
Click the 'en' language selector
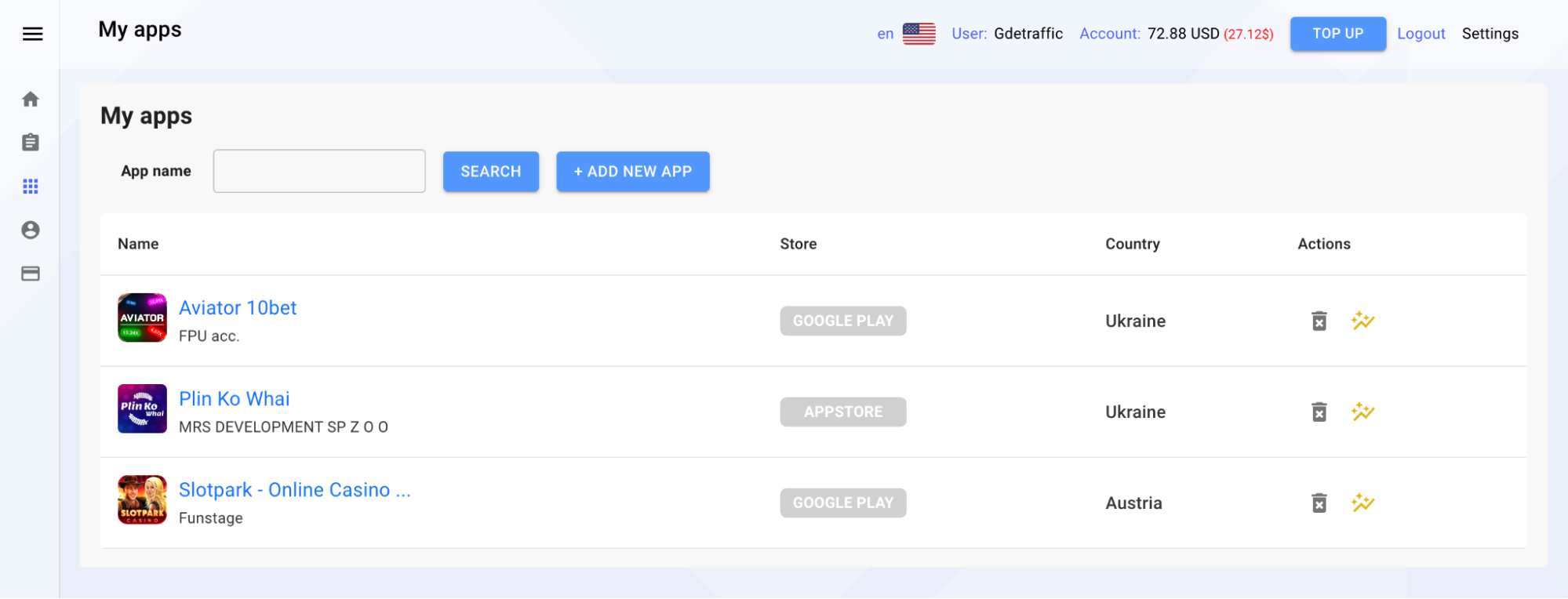click(x=885, y=34)
